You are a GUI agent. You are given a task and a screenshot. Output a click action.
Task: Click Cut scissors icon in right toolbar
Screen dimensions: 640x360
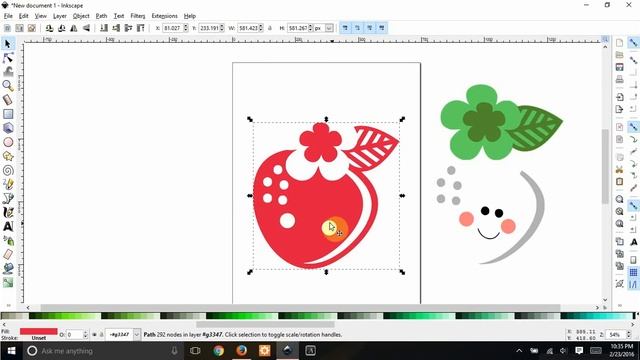(620, 169)
